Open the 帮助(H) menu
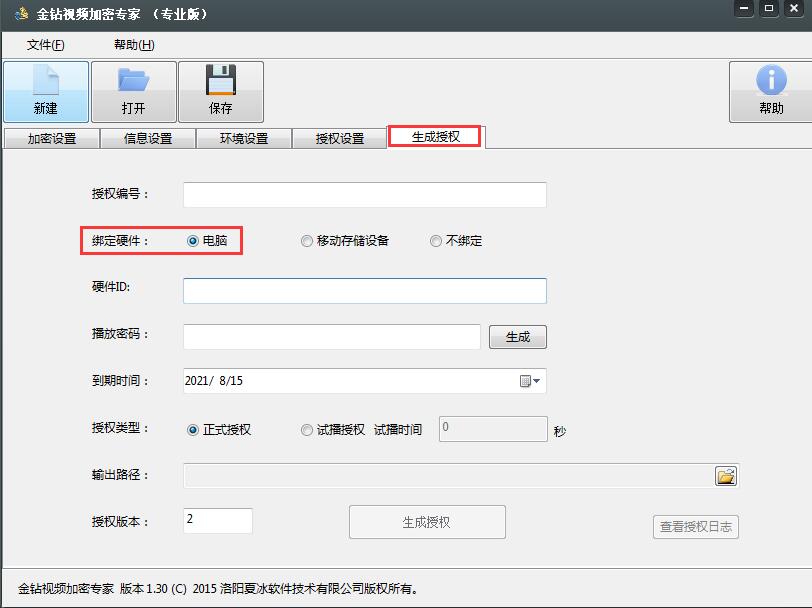Image resolution: width=812 pixels, height=608 pixels. [x=134, y=45]
